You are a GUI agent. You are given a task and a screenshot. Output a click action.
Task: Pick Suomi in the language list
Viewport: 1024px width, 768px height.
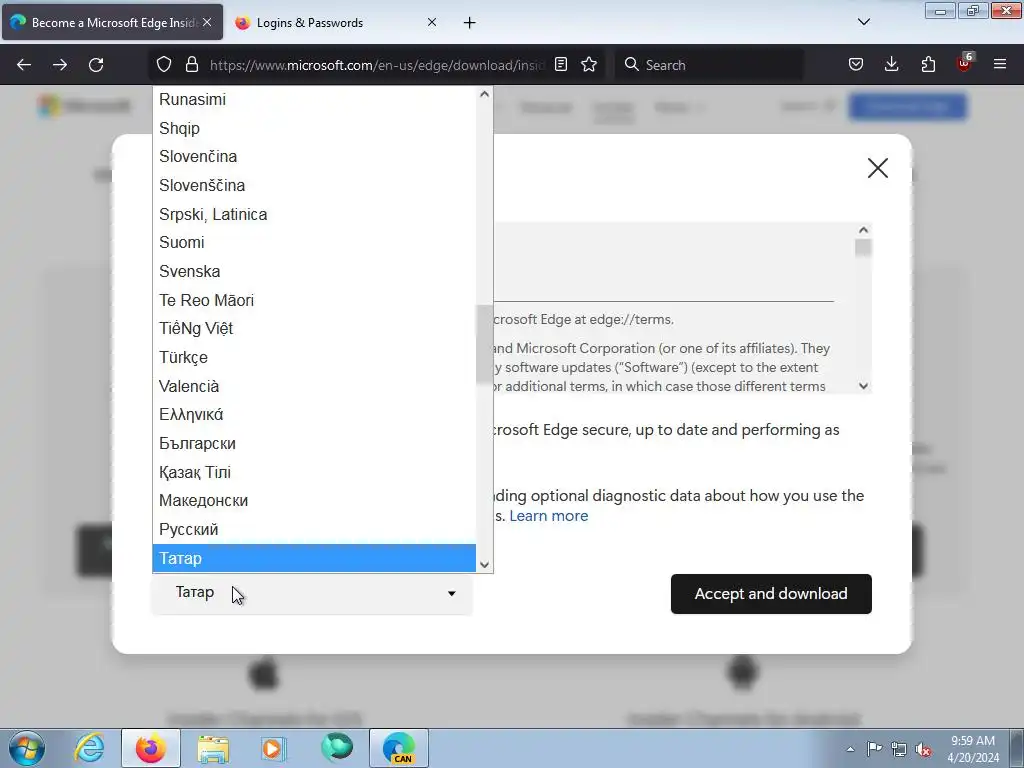click(314, 242)
